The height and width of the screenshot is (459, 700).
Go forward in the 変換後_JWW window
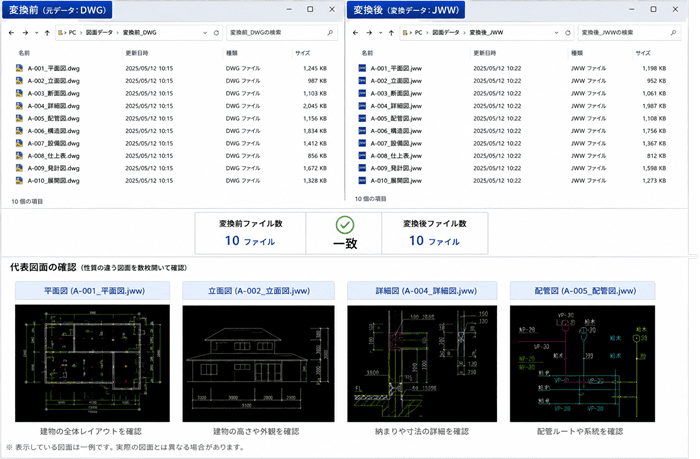[x=369, y=33]
